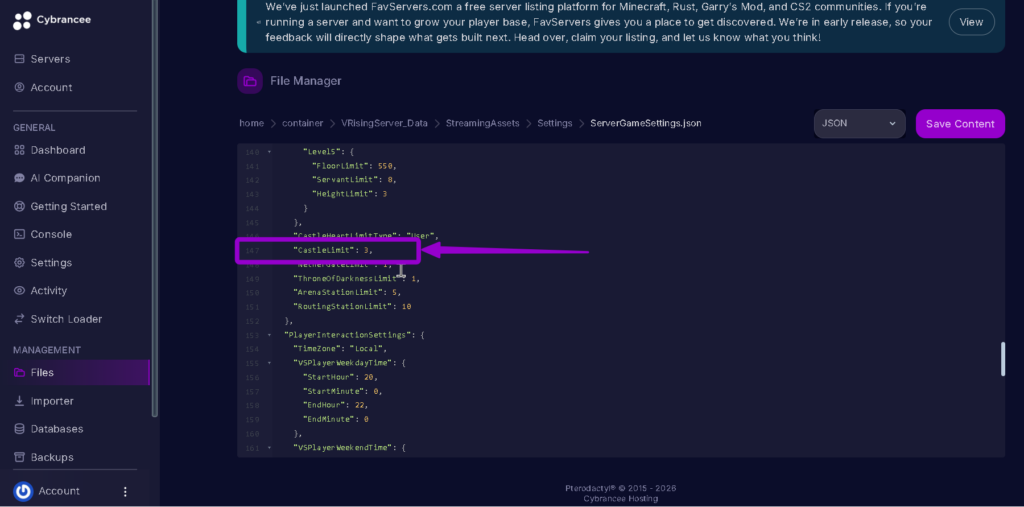Viewport: 1024px width, 507px height.
Task: Click the File Manager folder icon
Action: click(249, 81)
